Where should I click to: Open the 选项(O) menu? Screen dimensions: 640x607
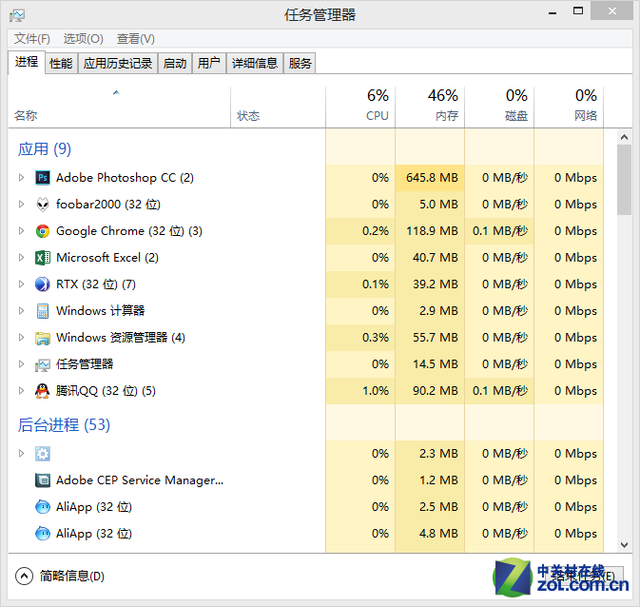click(x=83, y=39)
